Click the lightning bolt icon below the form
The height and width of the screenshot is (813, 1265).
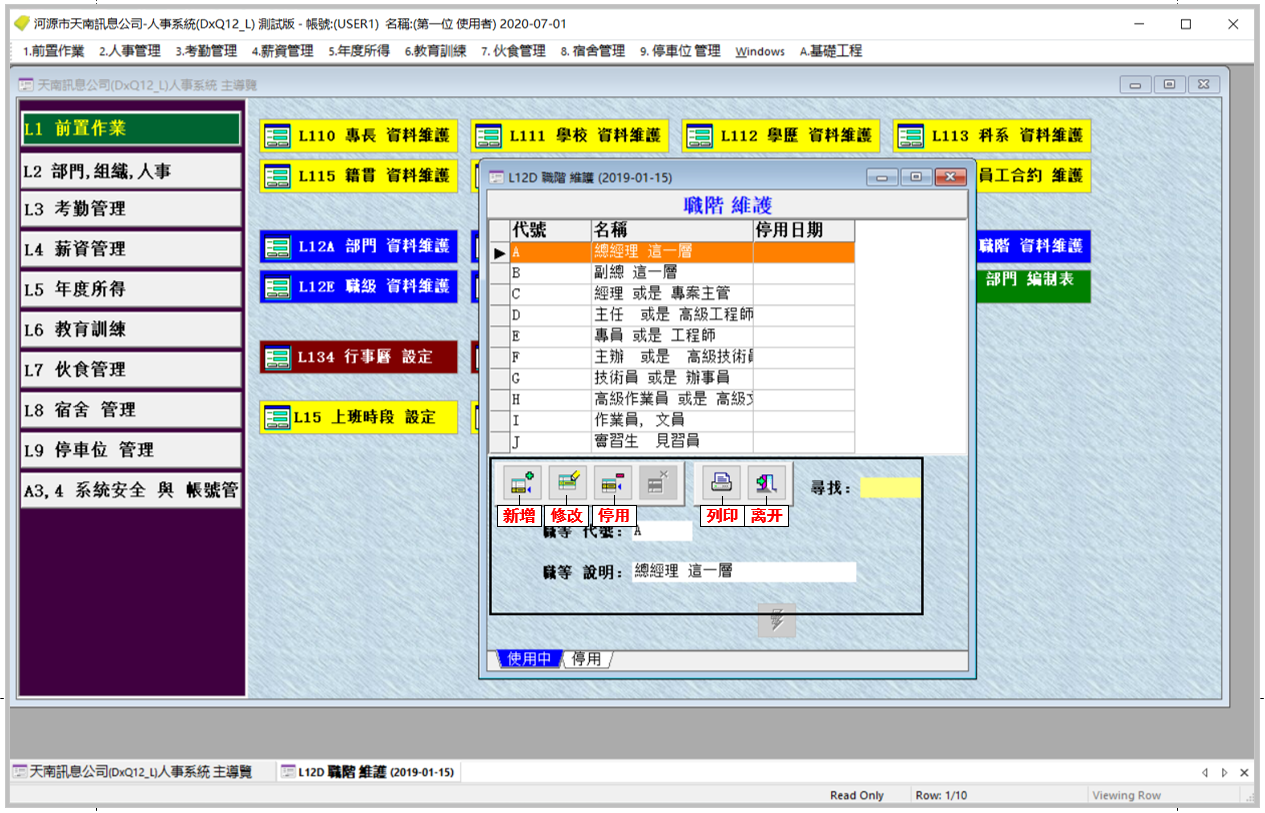click(x=776, y=621)
